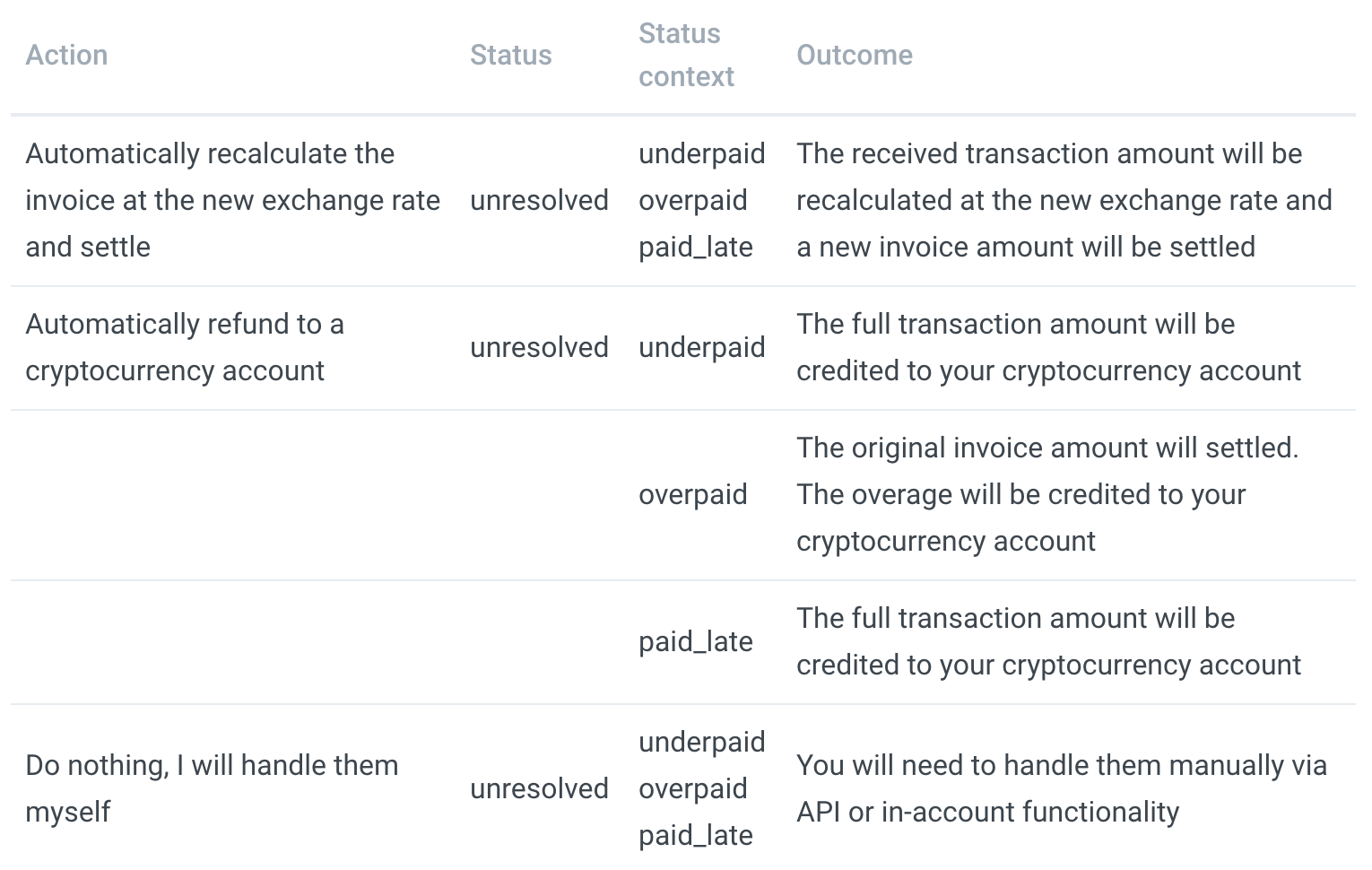Click the Action column header
The height and width of the screenshot is (870, 1372).
(x=66, y=55)
